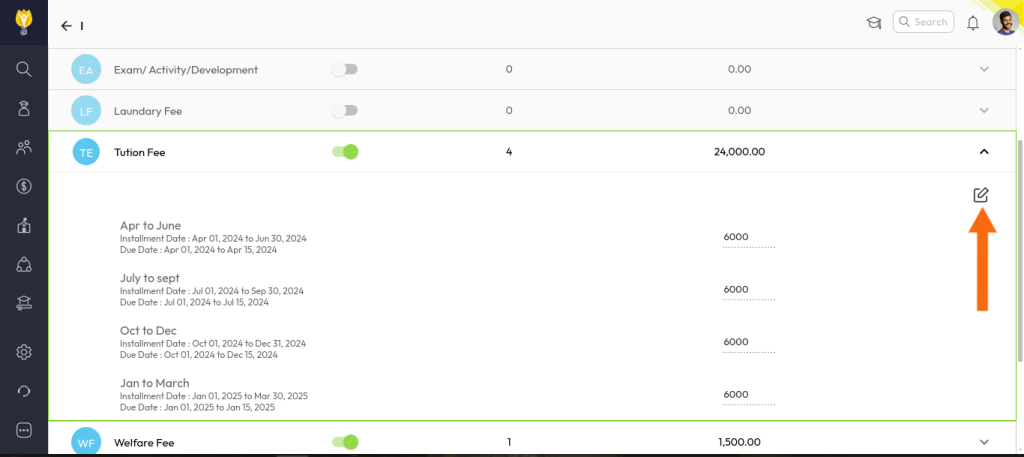Image resolution: width=1024 pixels, height=457 pixels.
Task: Go back using the left arrow
Action: [x=66, y=26]
